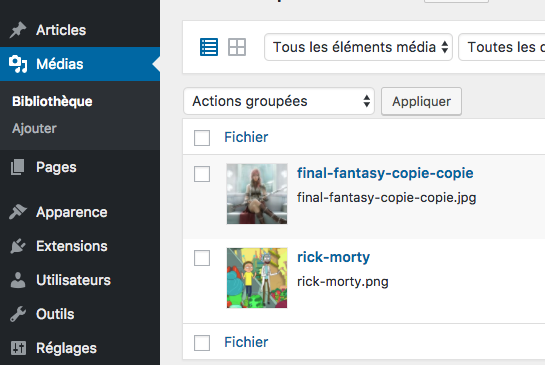This screenshot has height=365, width=545.
Task: Toggle select-all checkbox in header Fichier row
Action: pos(202,138)
